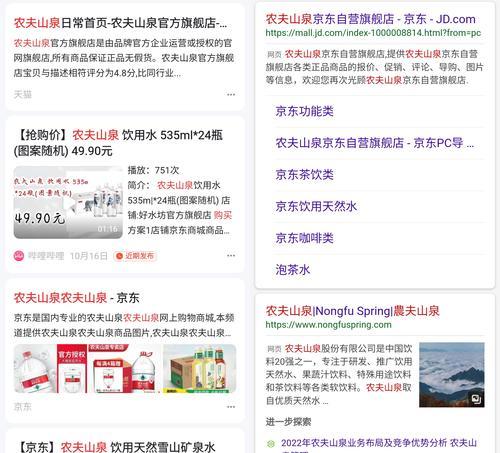Image resolution: width=500 pixels, height=453 pixels.
Task: Click the image gallery icon on mountain photo
Action: point(476,399)
